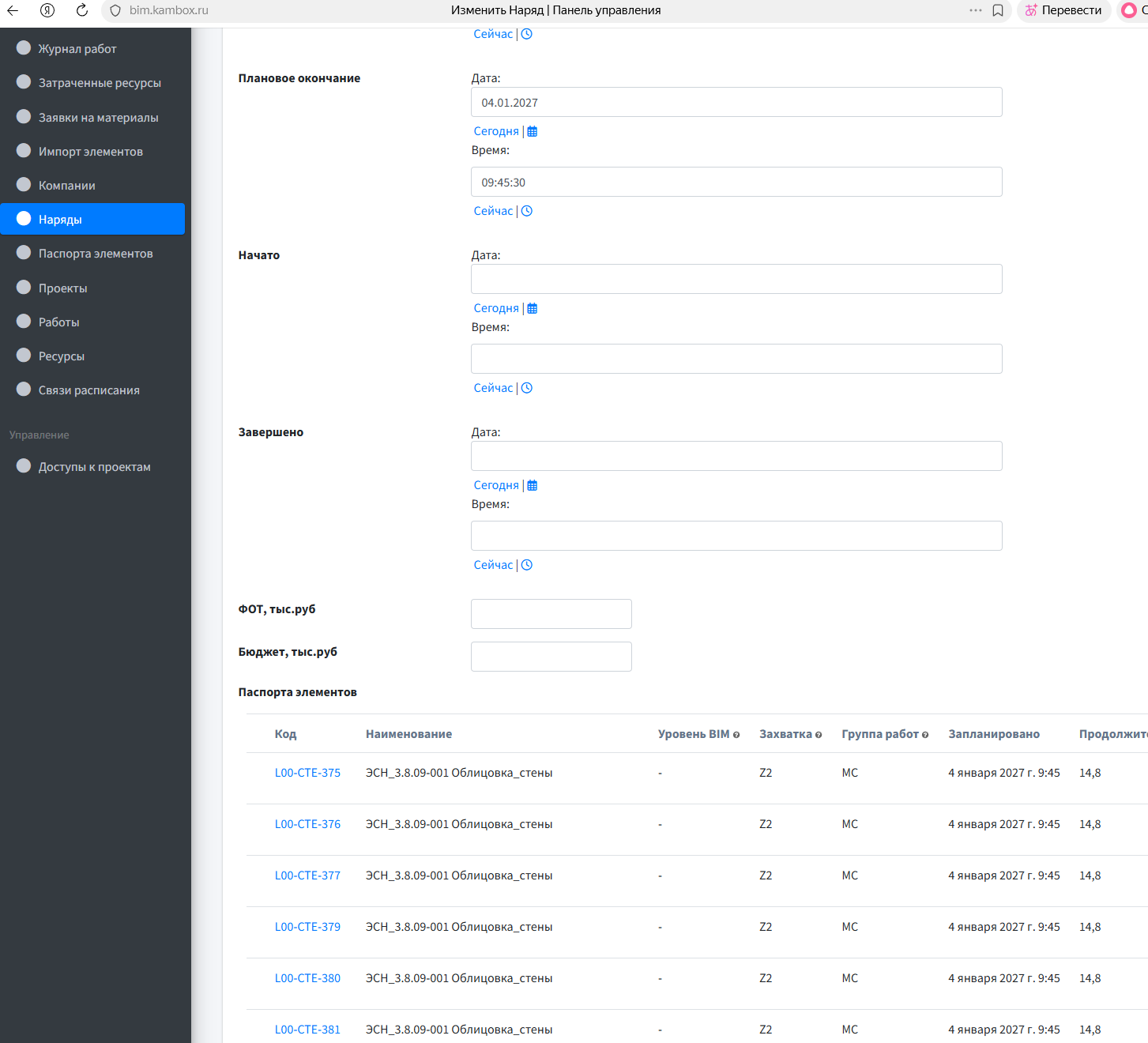Click the Код column header
The height and width of the screenshot is (1043, 1148).
[285, 734]
